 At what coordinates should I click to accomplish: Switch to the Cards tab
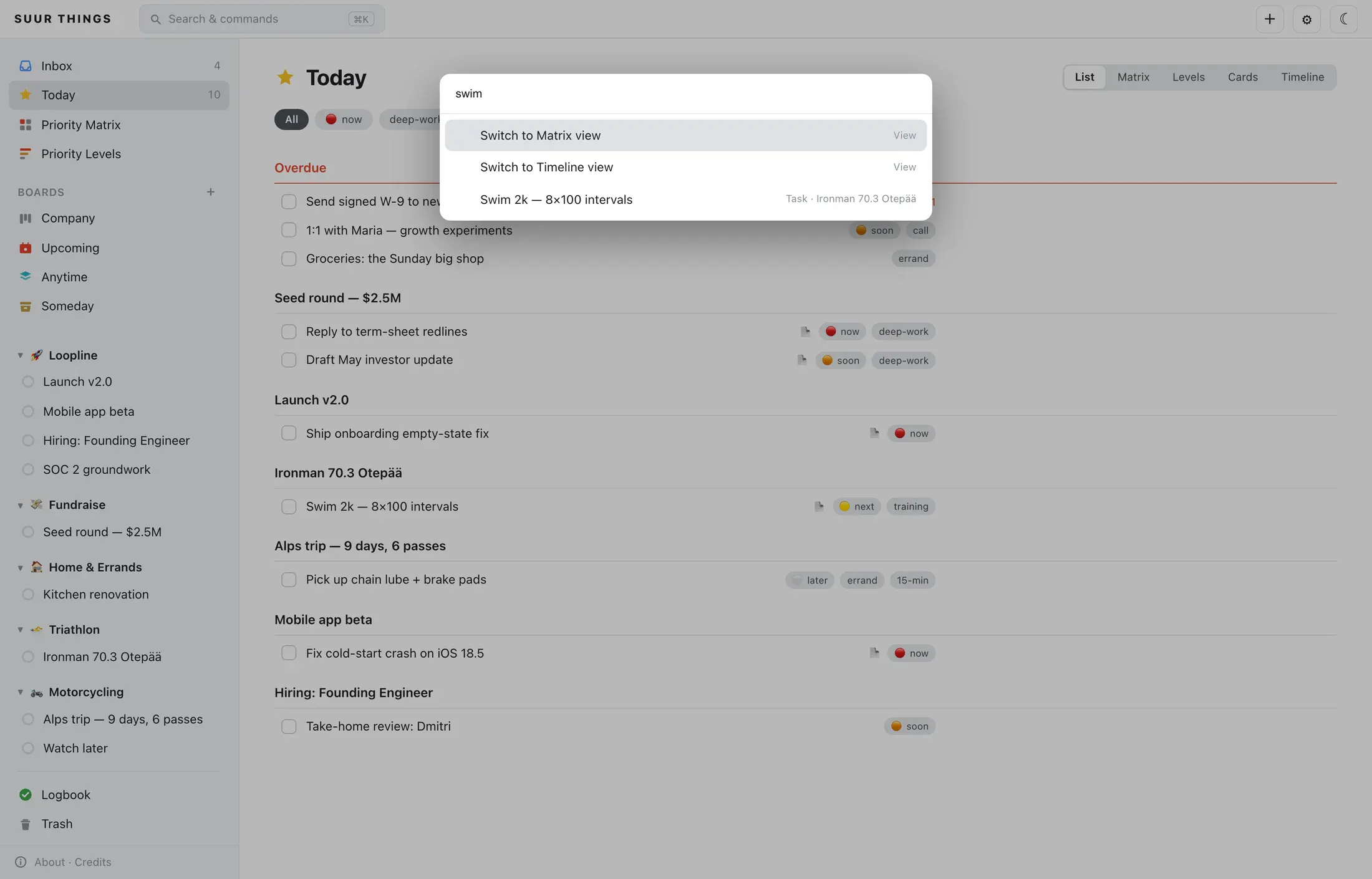[1243, 77]
